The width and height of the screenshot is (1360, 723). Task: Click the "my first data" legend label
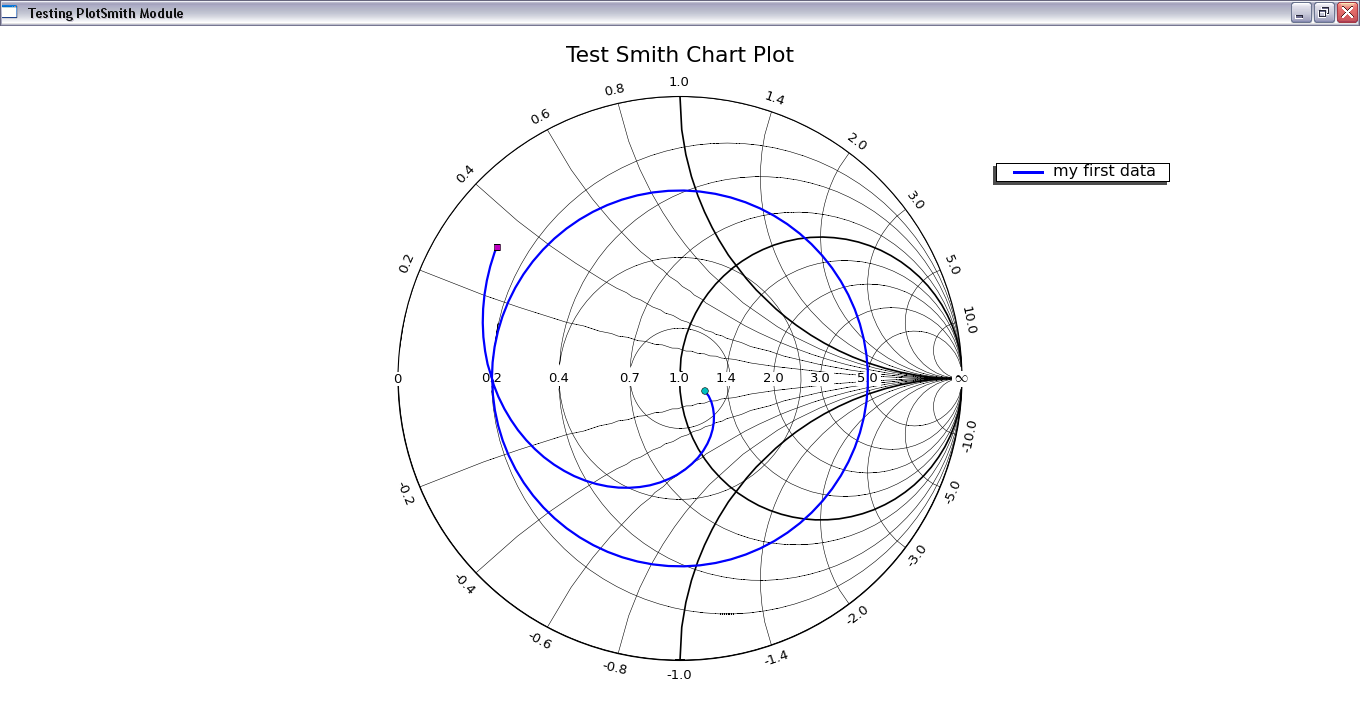coord(1104,171)
